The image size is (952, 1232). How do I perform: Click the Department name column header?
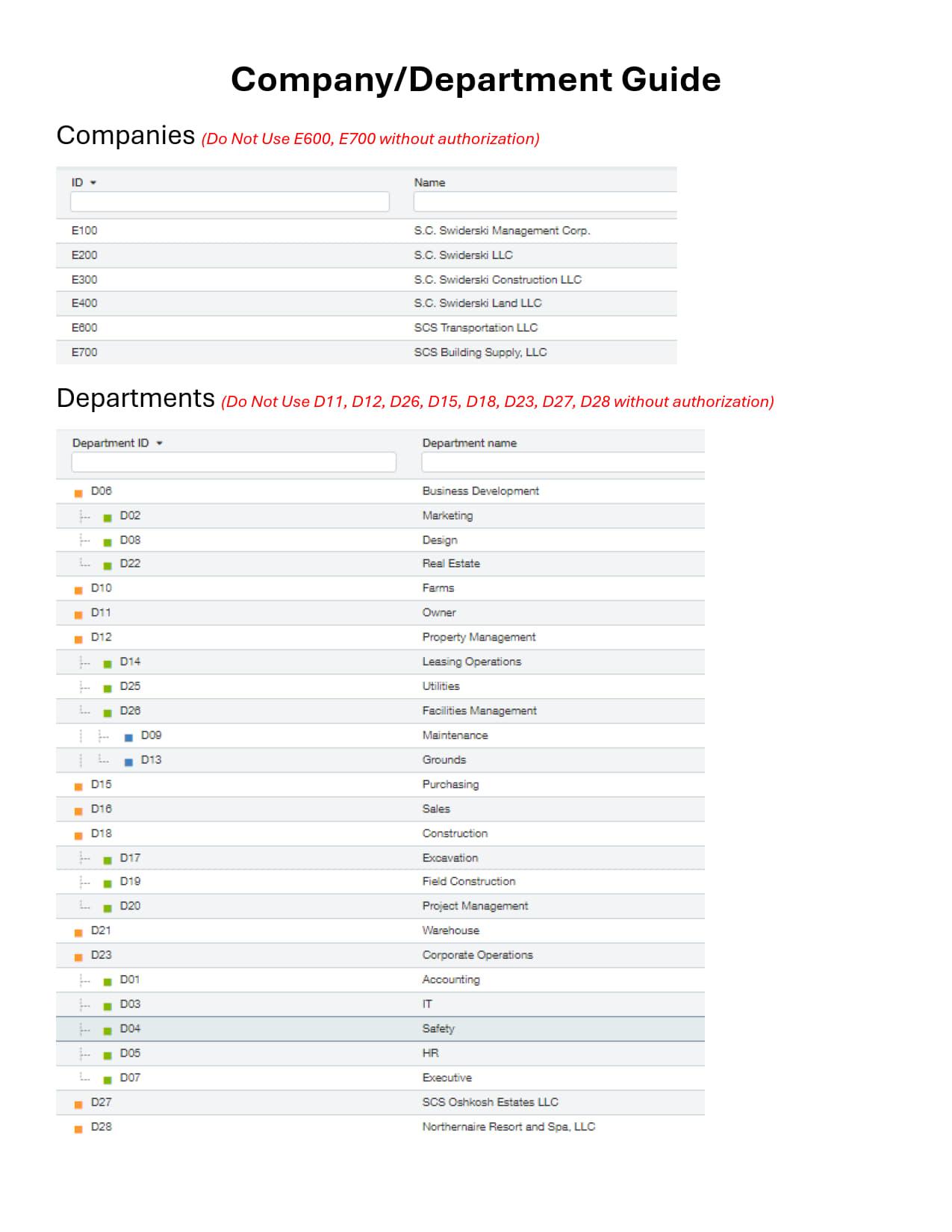tap(470, 442)
